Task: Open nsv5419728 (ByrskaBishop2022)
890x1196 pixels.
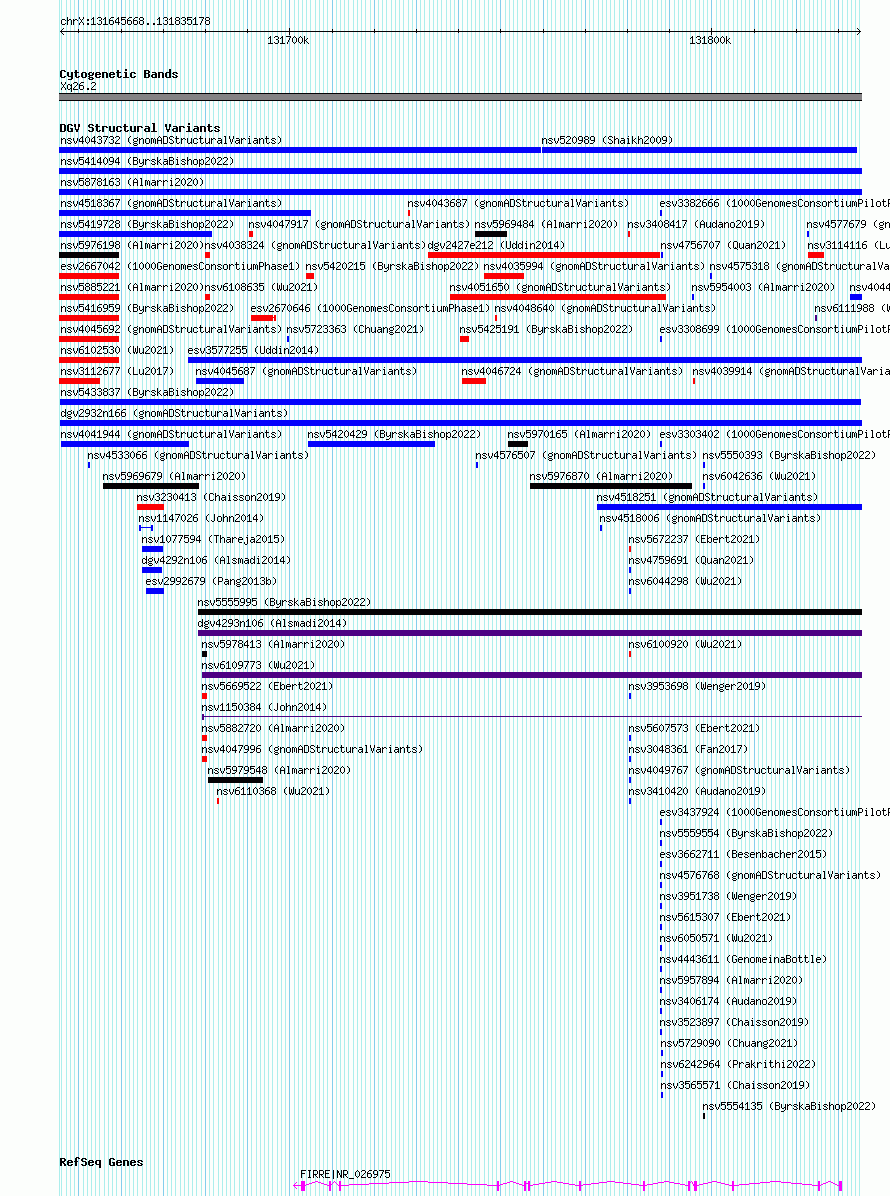Action: coord(147,224)
